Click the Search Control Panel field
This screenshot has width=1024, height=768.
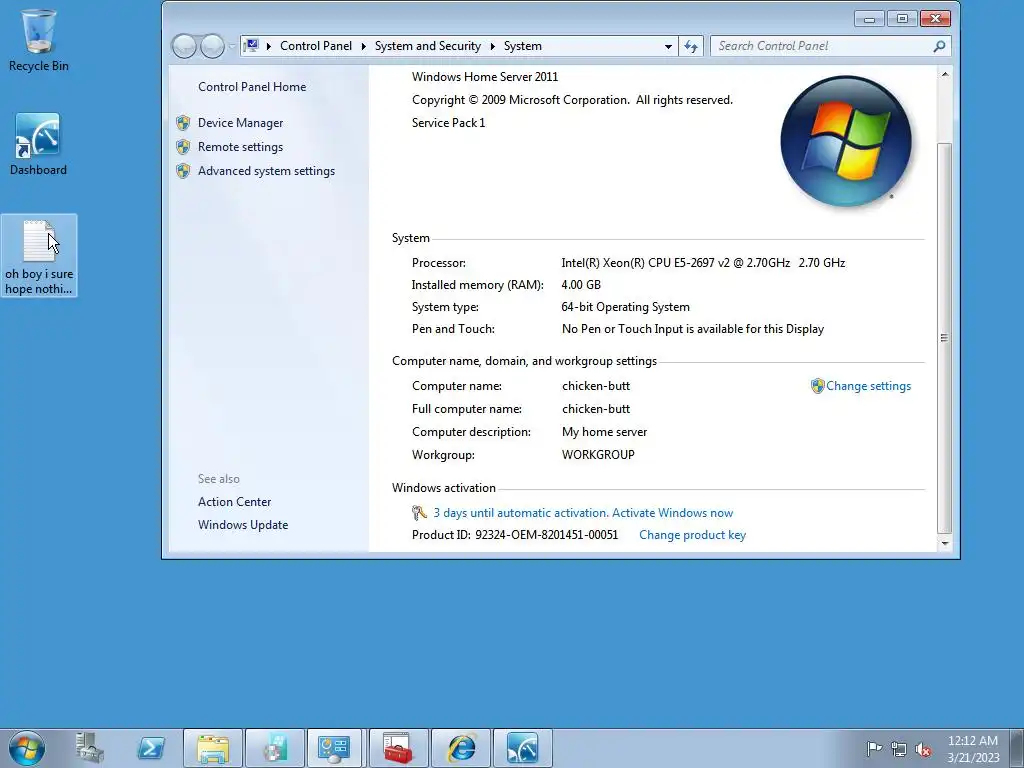[x=823, y=46]
